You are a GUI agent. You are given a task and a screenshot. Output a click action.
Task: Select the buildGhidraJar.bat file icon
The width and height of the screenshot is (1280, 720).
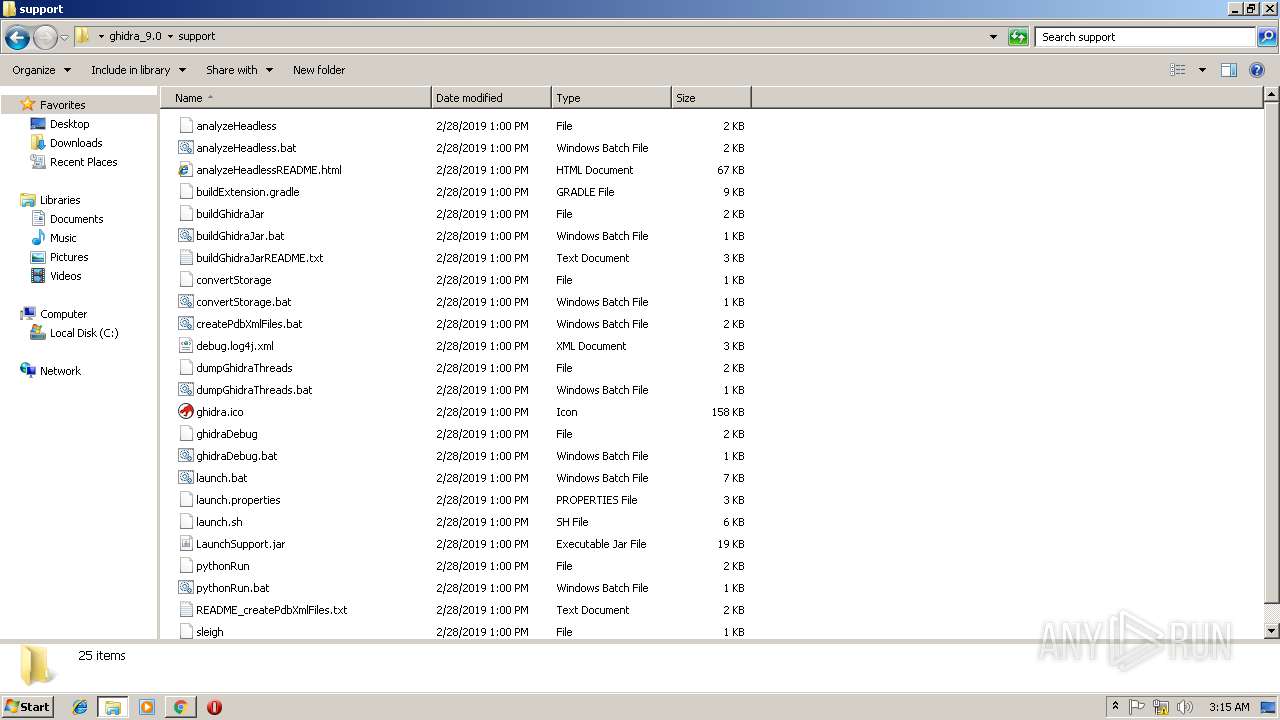[185, 236]
